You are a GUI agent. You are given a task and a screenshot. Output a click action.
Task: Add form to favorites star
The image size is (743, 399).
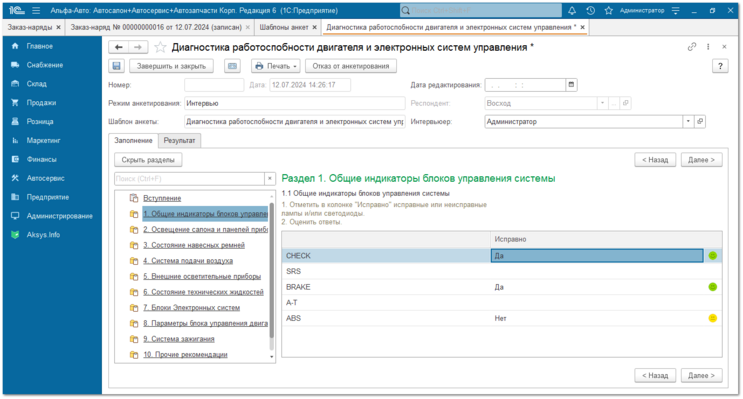[x=160, y=47]
